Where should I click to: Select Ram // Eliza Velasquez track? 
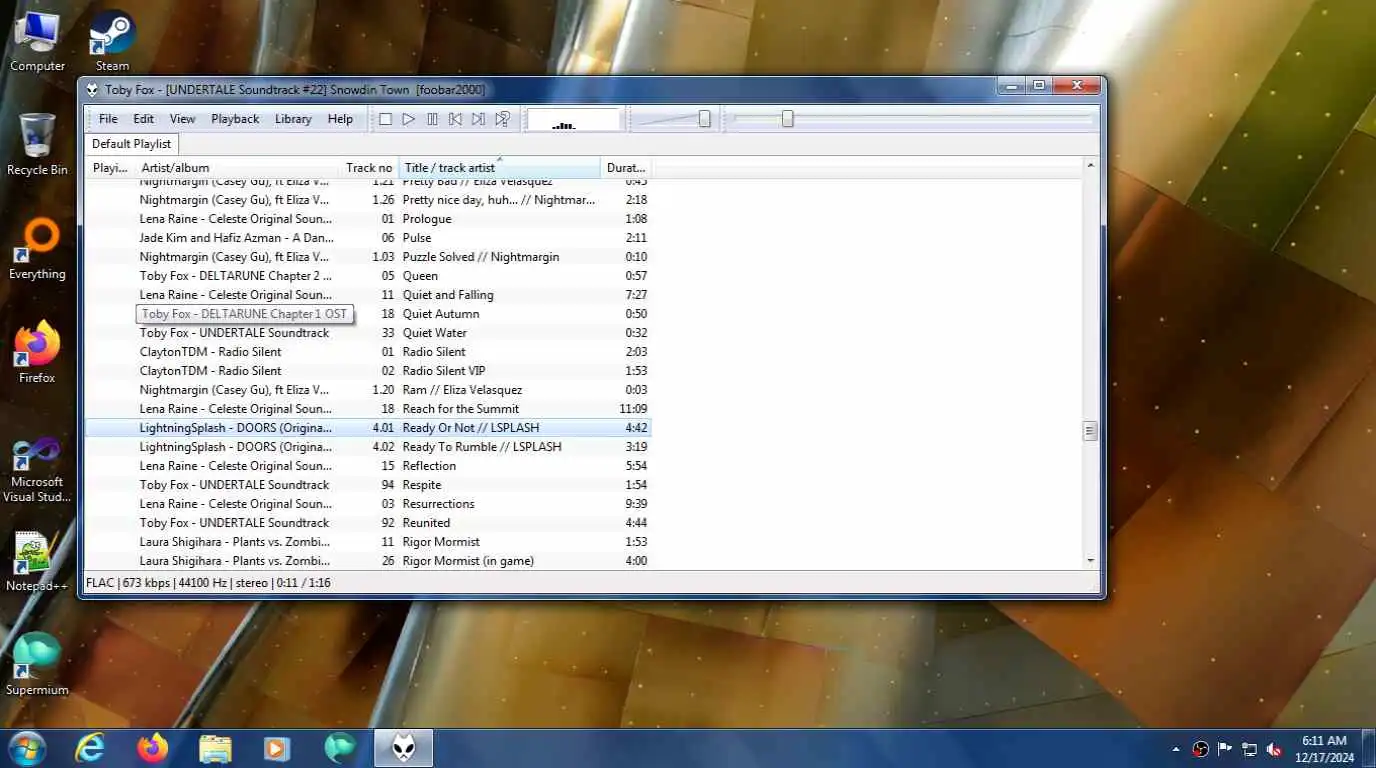pyautogui.click(x=368, y=390)
